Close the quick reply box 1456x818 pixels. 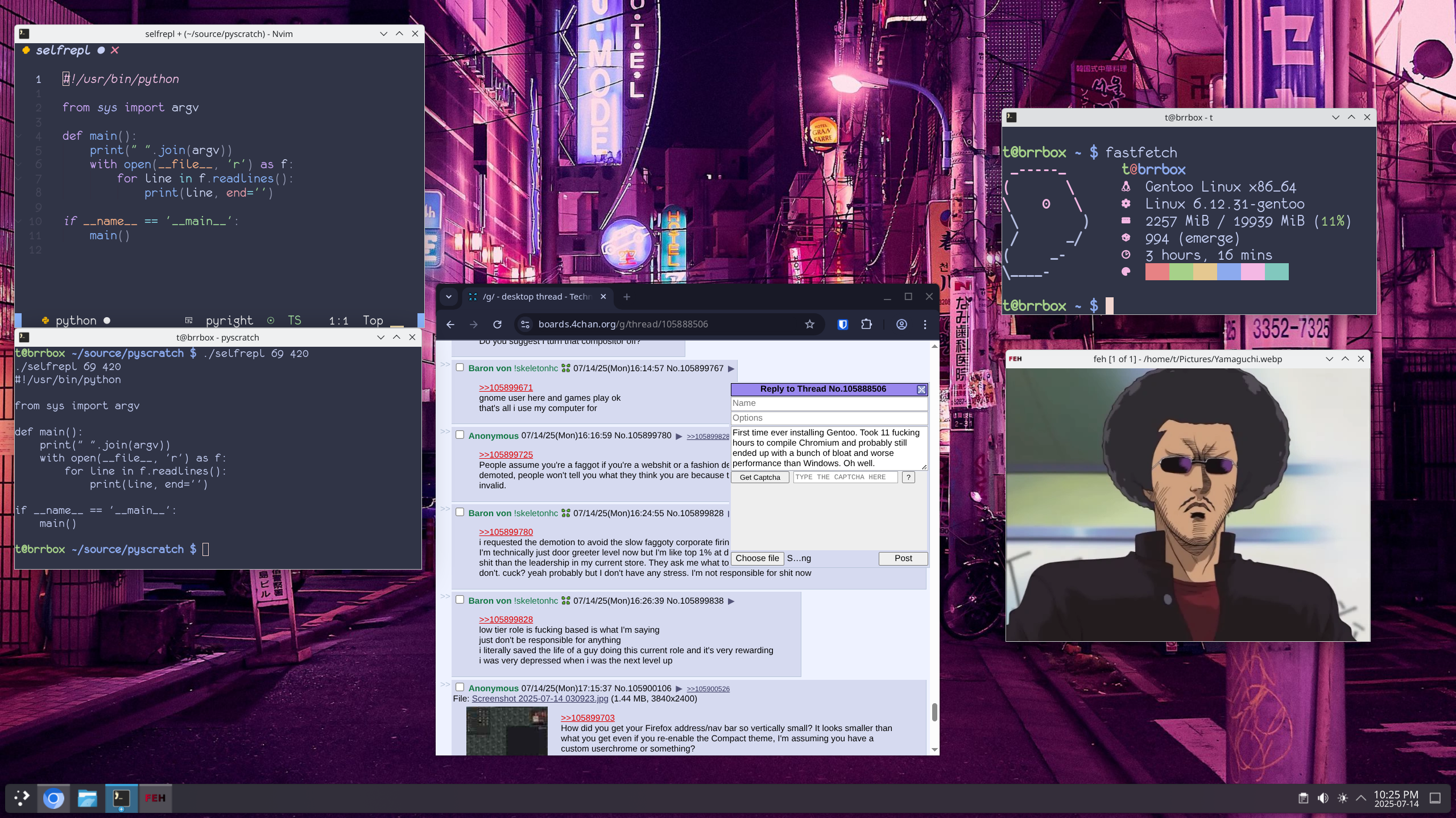pyautogui.click(x=921, y=389)
